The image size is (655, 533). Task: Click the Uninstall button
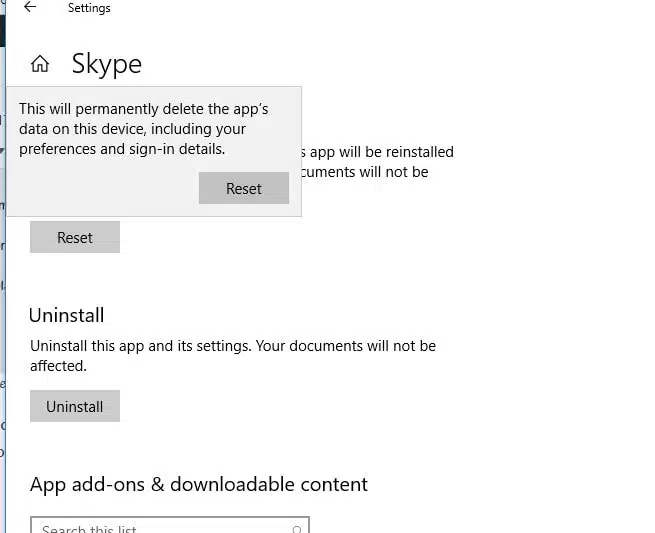75,406
